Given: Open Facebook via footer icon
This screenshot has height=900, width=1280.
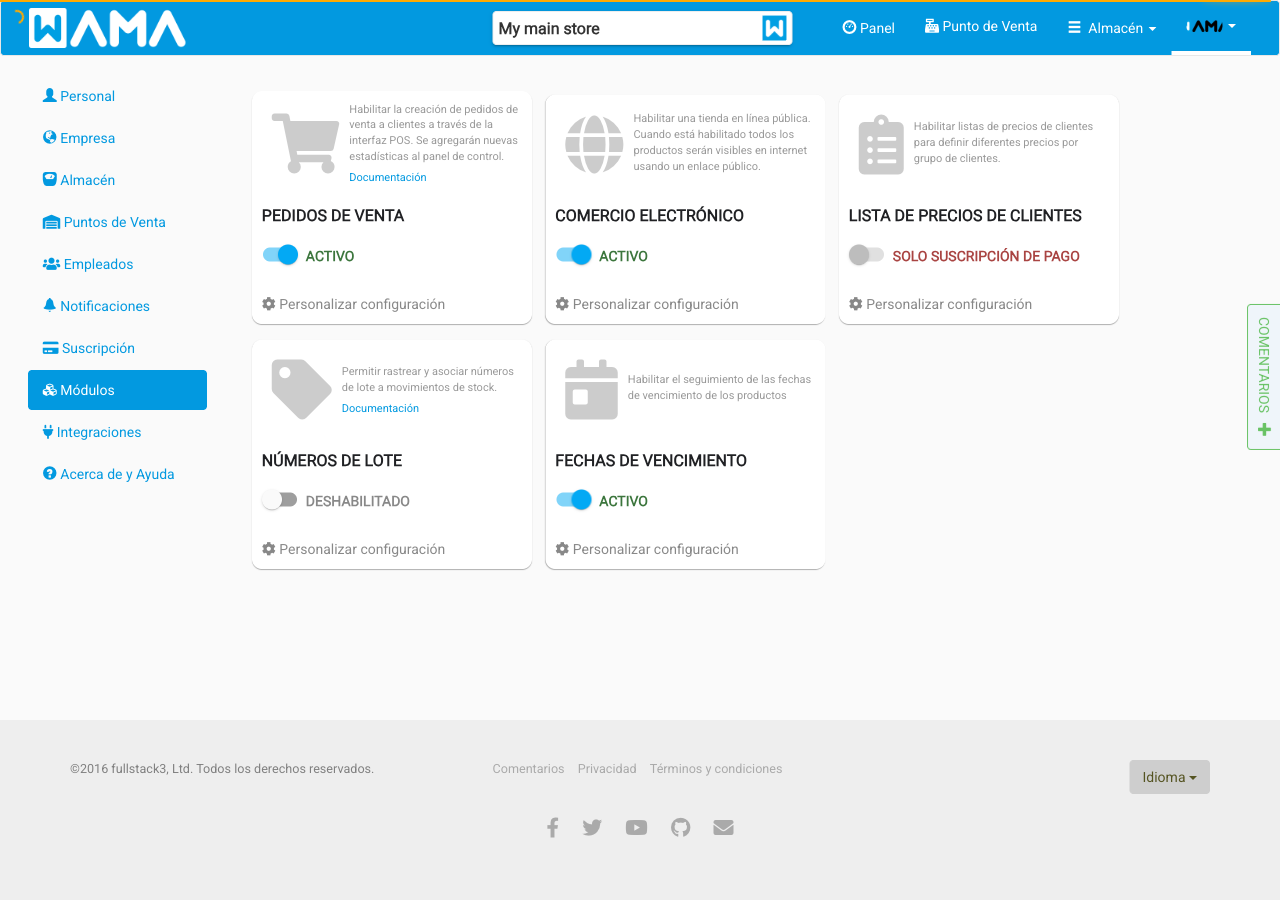Looking at the screenshot, I should 552,827.
